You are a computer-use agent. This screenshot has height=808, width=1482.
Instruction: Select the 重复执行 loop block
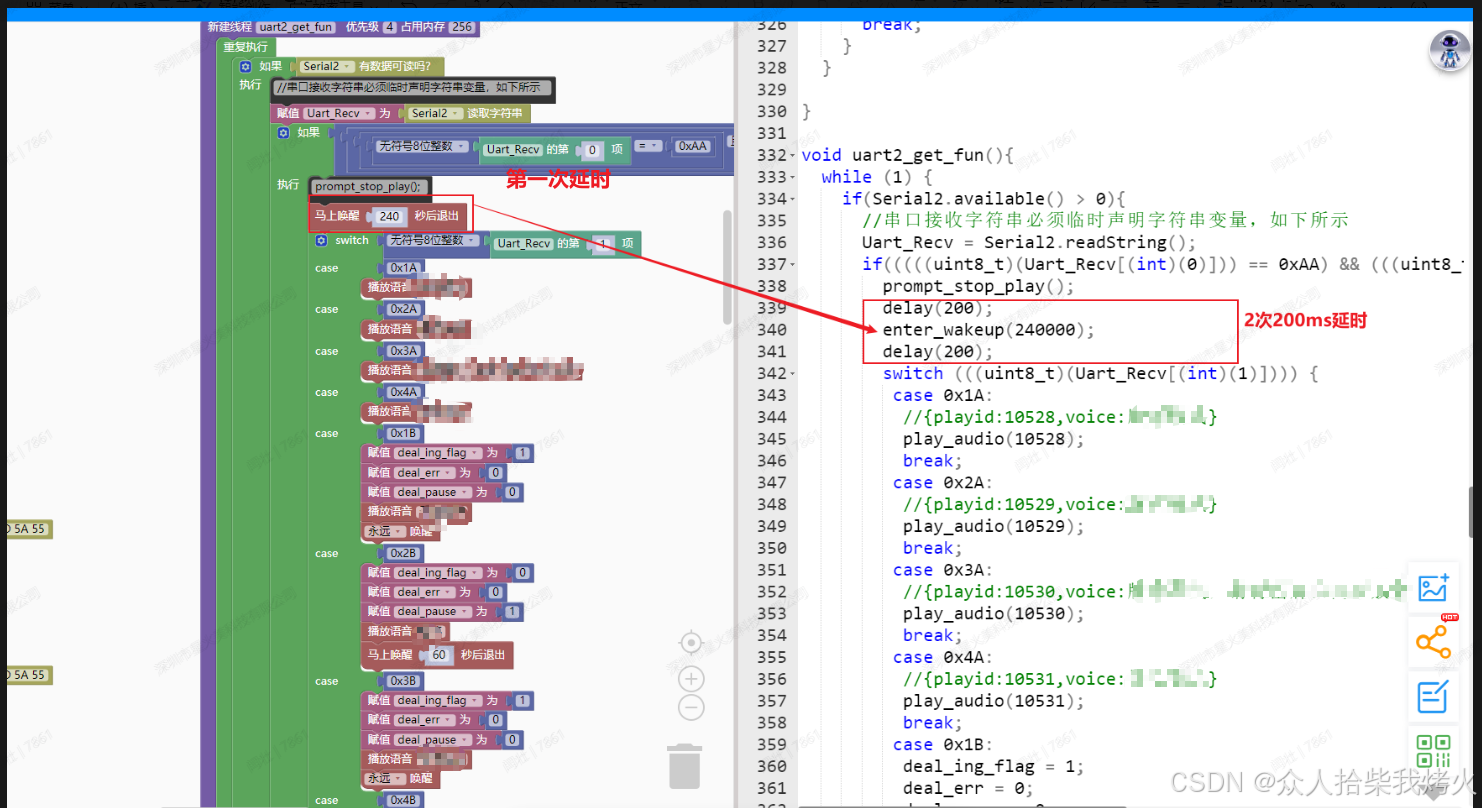point(246,47)
